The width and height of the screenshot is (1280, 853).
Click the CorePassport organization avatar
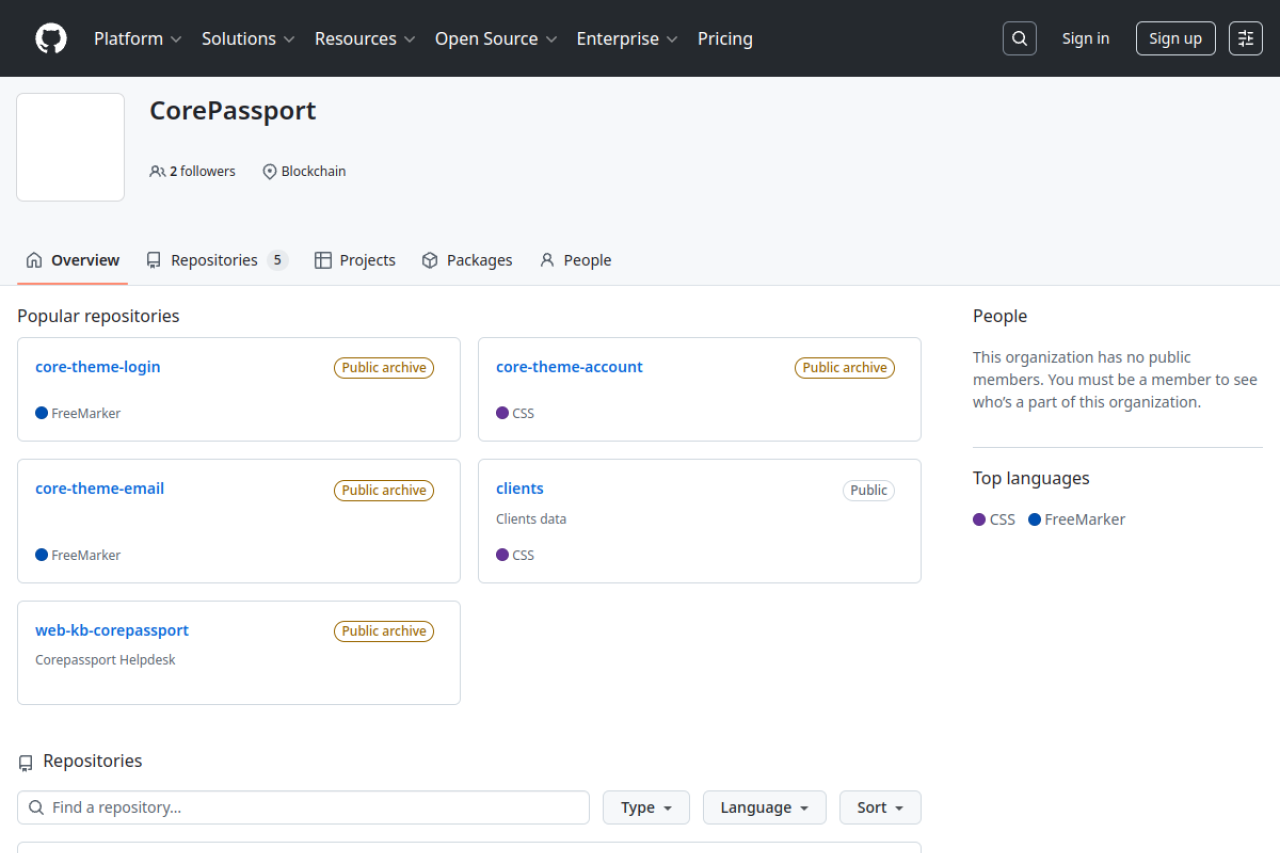70,147
